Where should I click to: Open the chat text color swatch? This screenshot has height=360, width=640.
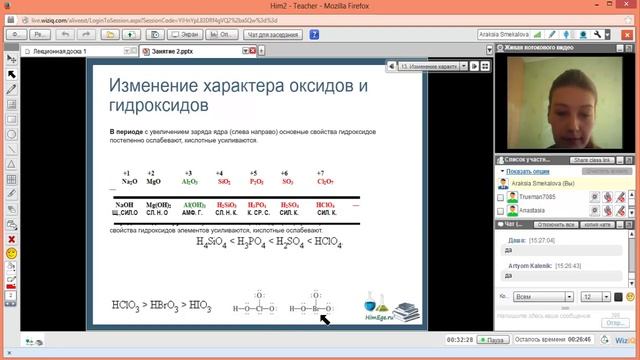pyautogui.click(x=618, y=297)
